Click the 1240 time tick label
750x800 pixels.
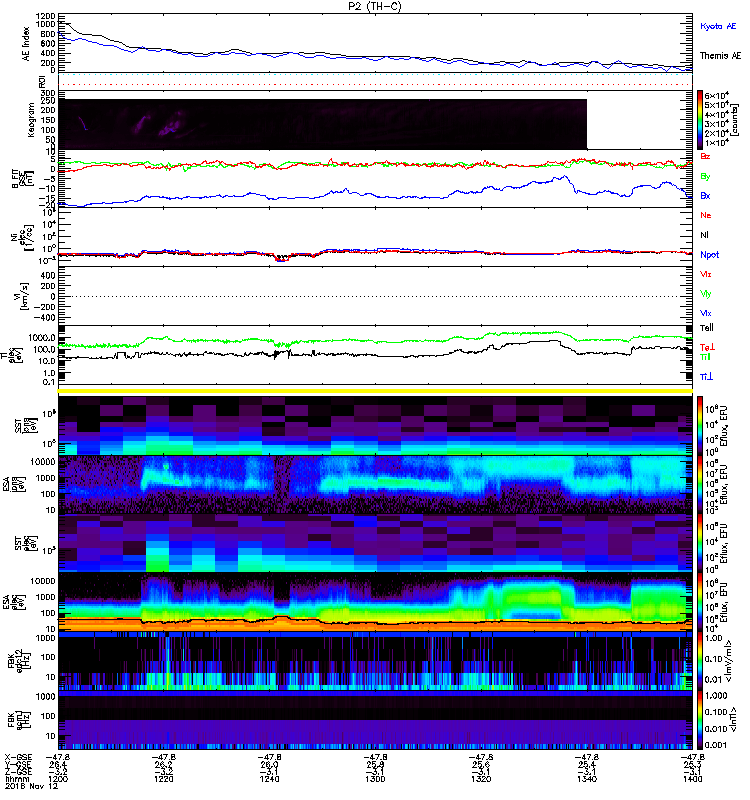[x=269, y=779]
